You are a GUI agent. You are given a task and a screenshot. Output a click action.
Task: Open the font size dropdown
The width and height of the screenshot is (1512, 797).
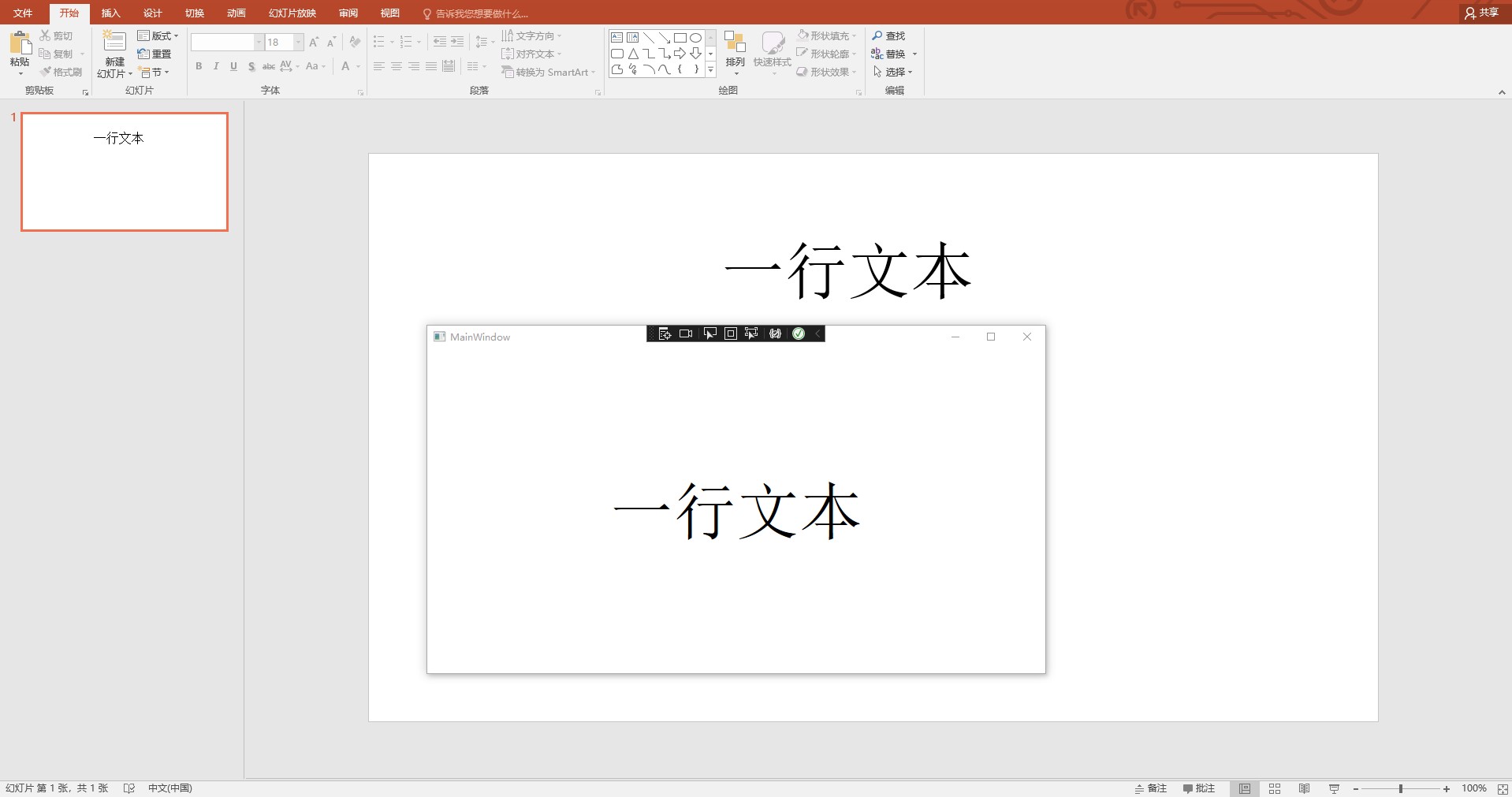298,42
